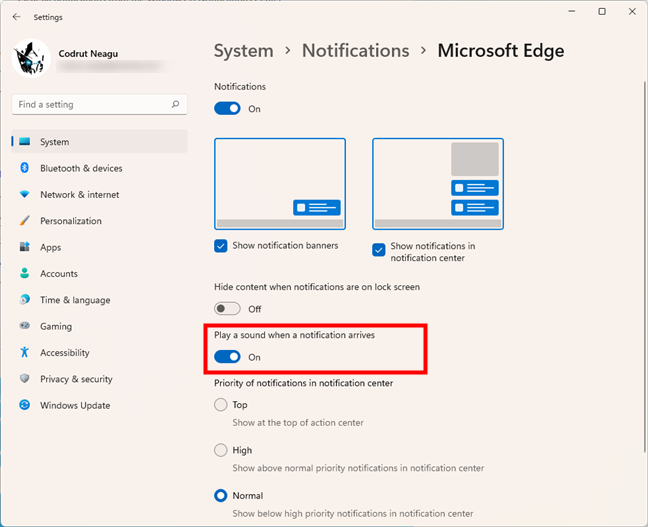
Task: Go to Notifications breadcrumb link
Action: [x=355, y=51]
